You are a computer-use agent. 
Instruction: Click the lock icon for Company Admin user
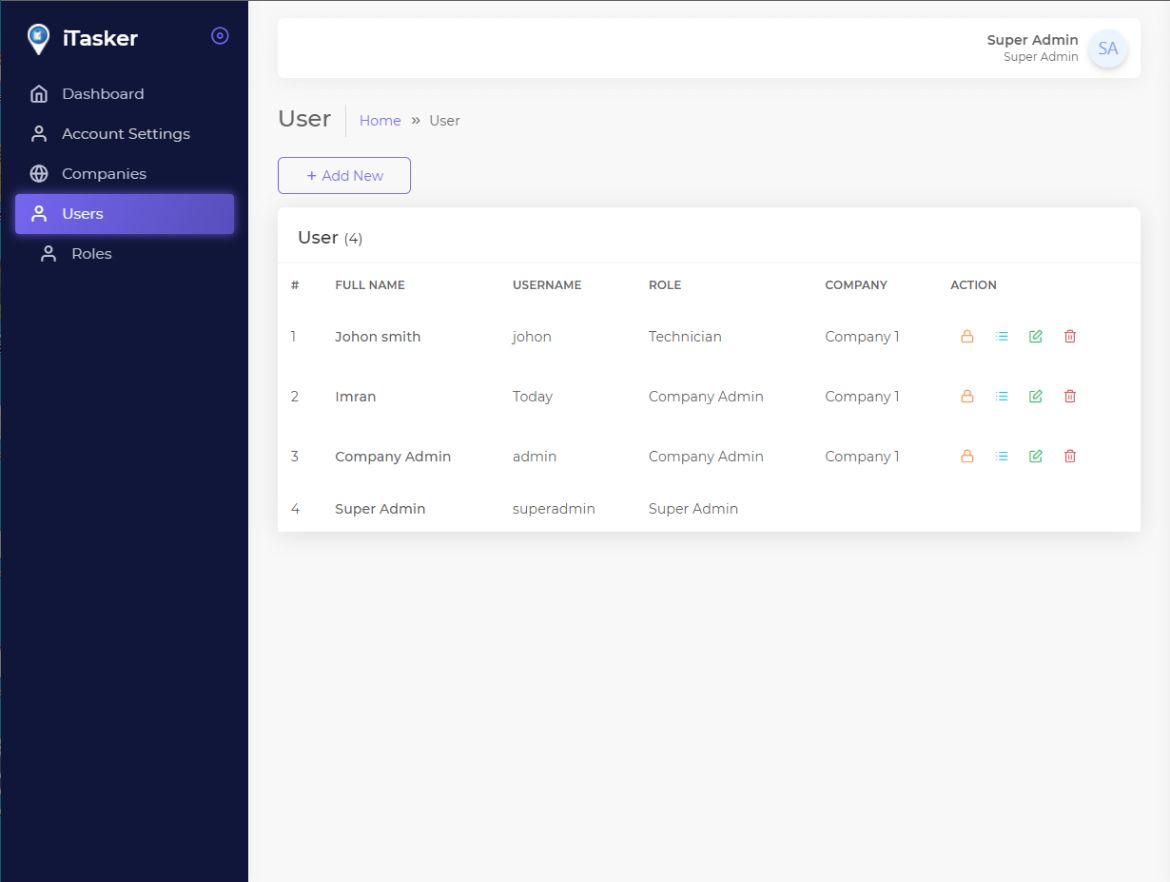[967, 457]
